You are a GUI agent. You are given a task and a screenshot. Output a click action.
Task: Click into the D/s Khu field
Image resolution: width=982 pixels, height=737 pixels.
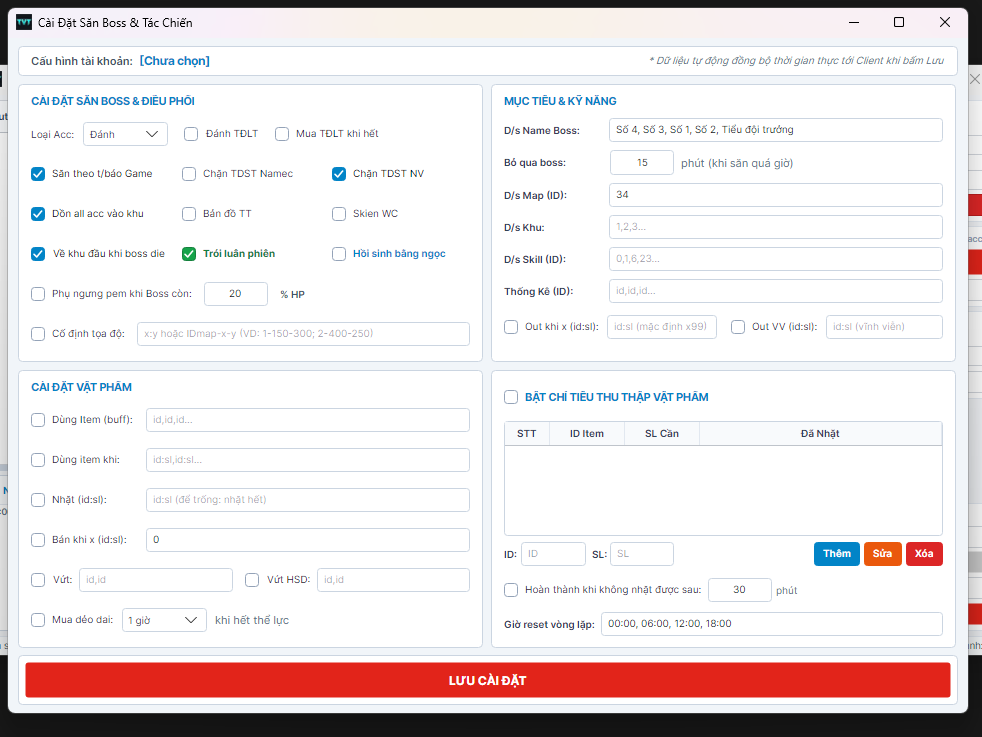click(x=775, y=227)
